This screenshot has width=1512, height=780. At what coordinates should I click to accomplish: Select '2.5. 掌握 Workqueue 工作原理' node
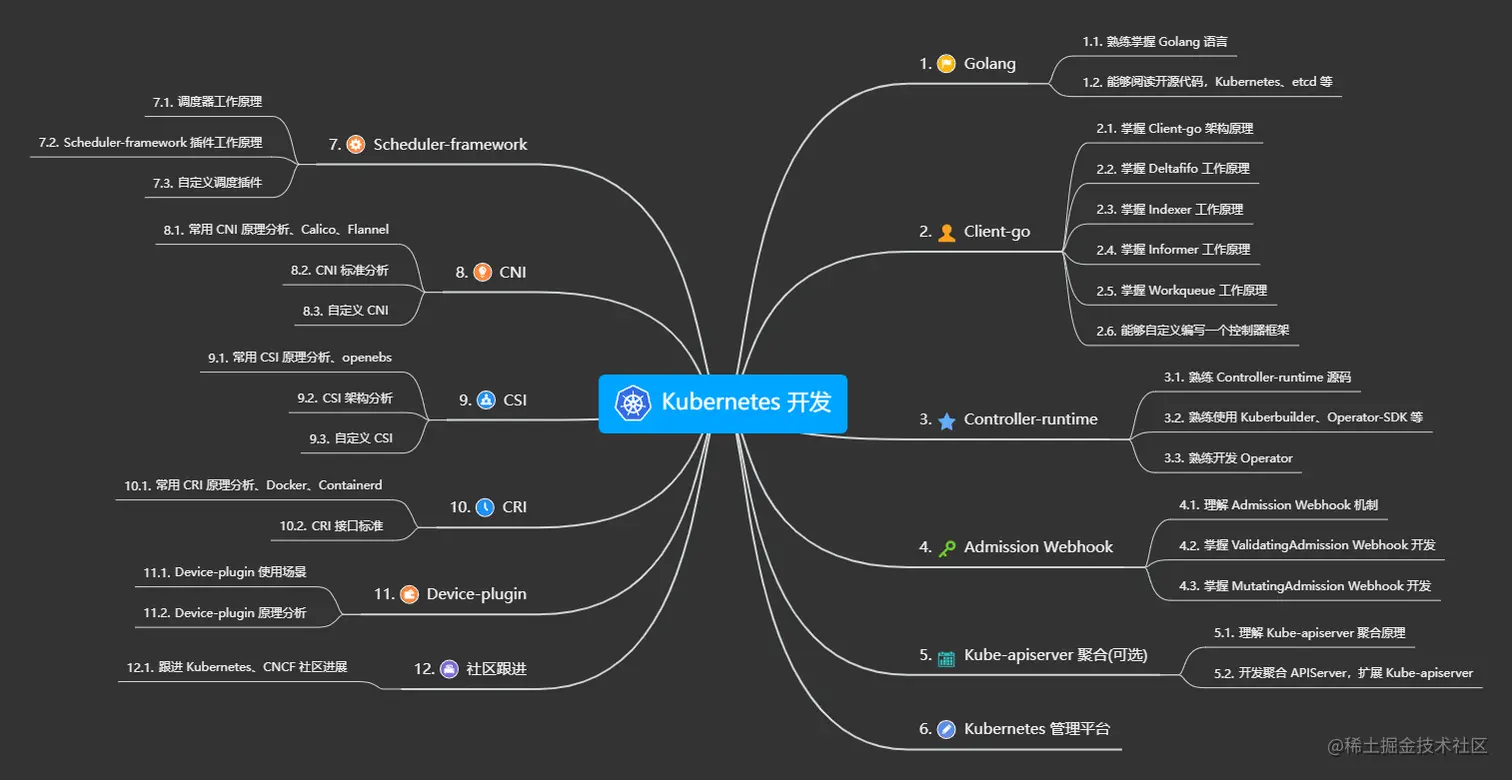[1181, 291]
